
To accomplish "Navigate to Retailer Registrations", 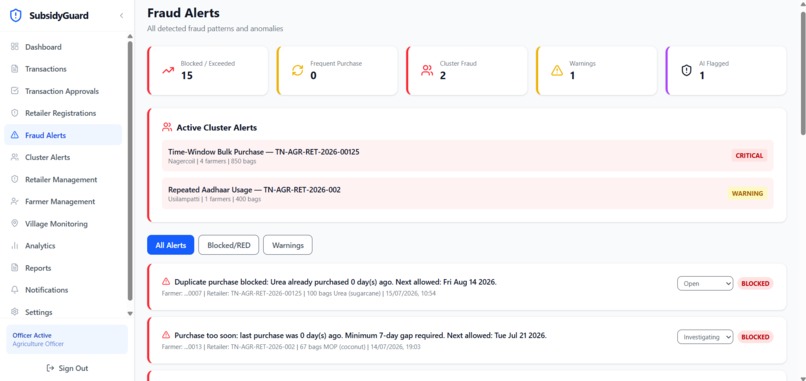I will tap(63, 113).
